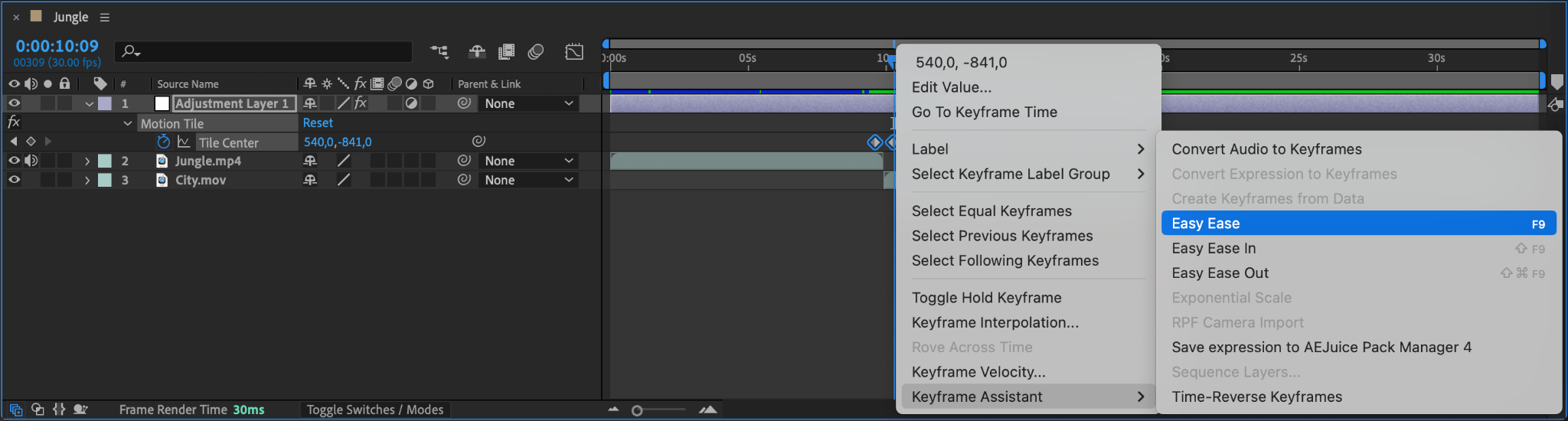The image size is (1568, 421).
Task: Click the layer search field
Action: coord(263,51)
